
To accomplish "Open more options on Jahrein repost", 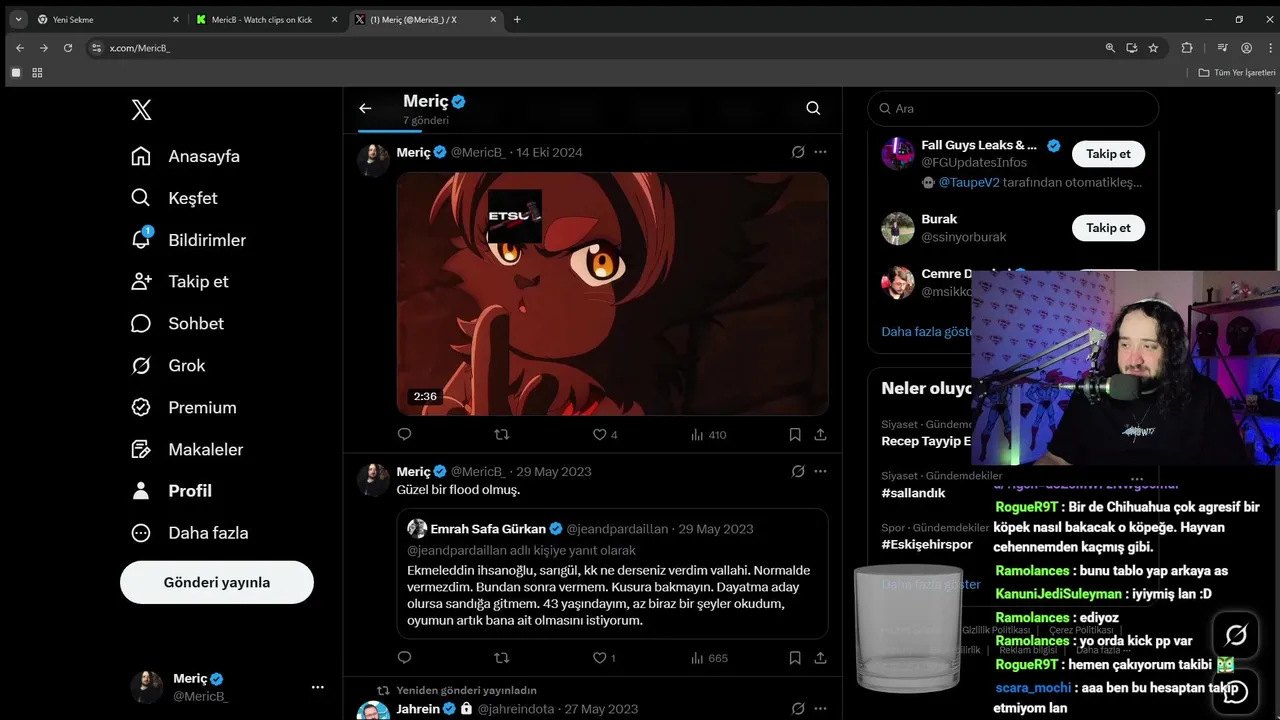I will pos(820,709).
